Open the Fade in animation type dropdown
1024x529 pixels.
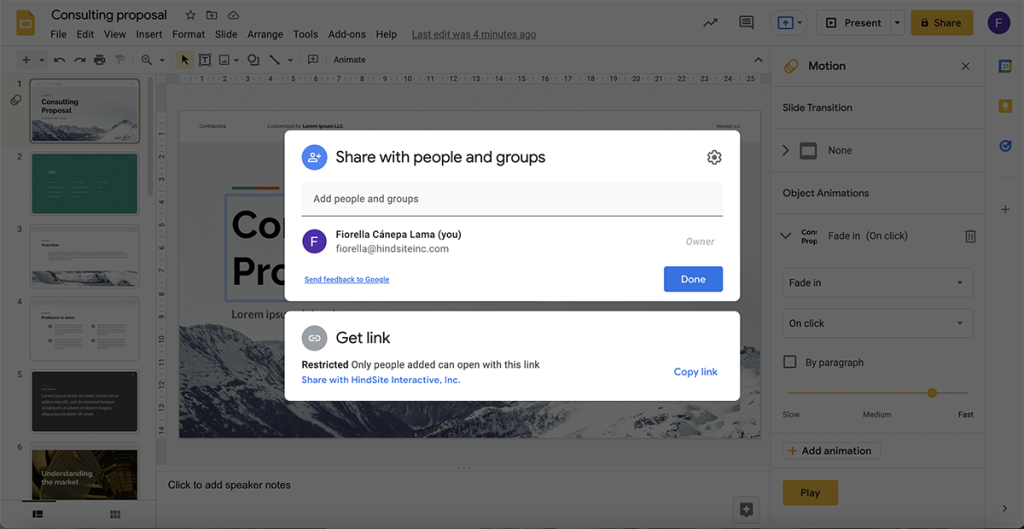point(877,283)
